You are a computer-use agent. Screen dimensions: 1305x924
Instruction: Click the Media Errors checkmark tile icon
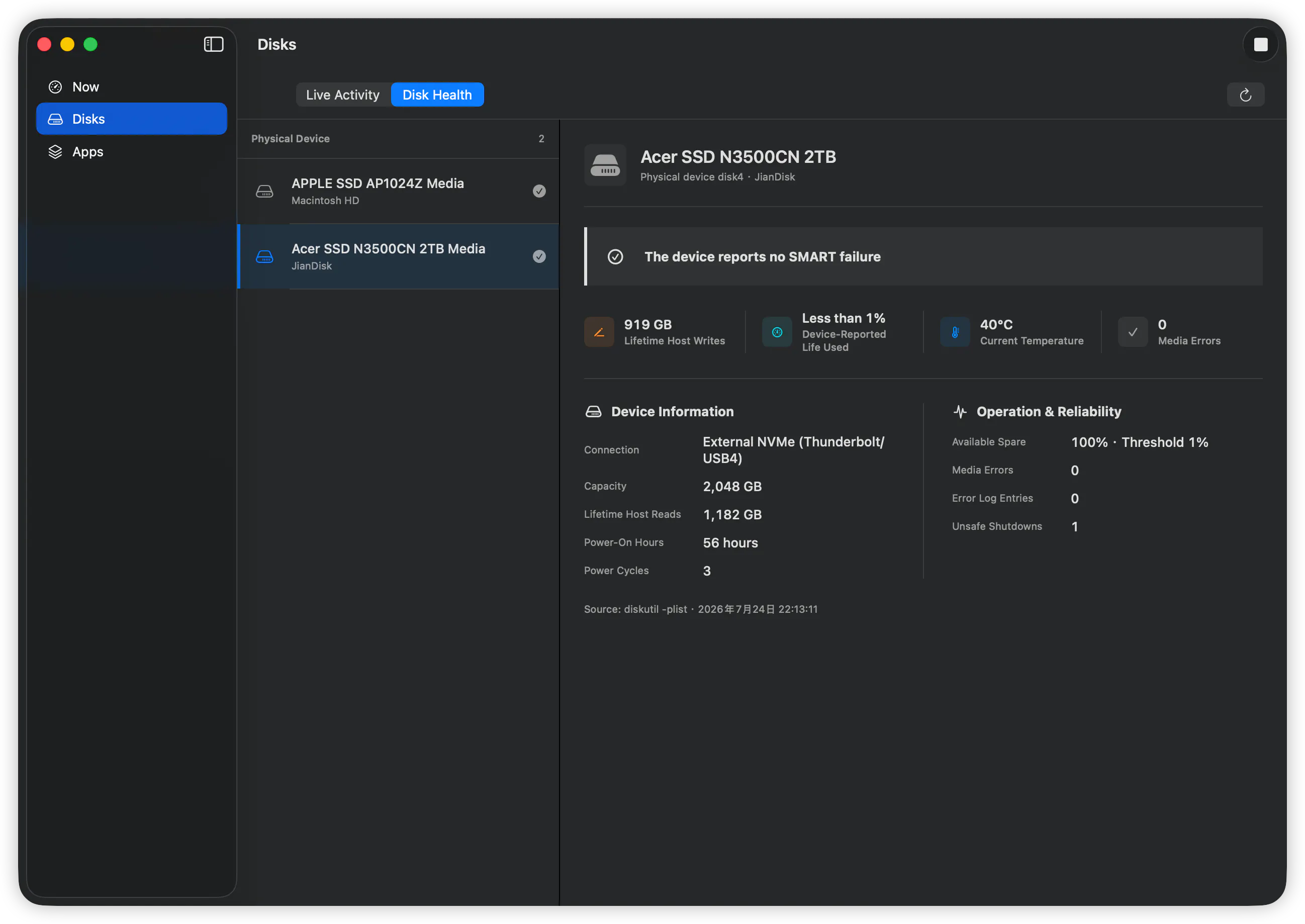[1132, 332]
